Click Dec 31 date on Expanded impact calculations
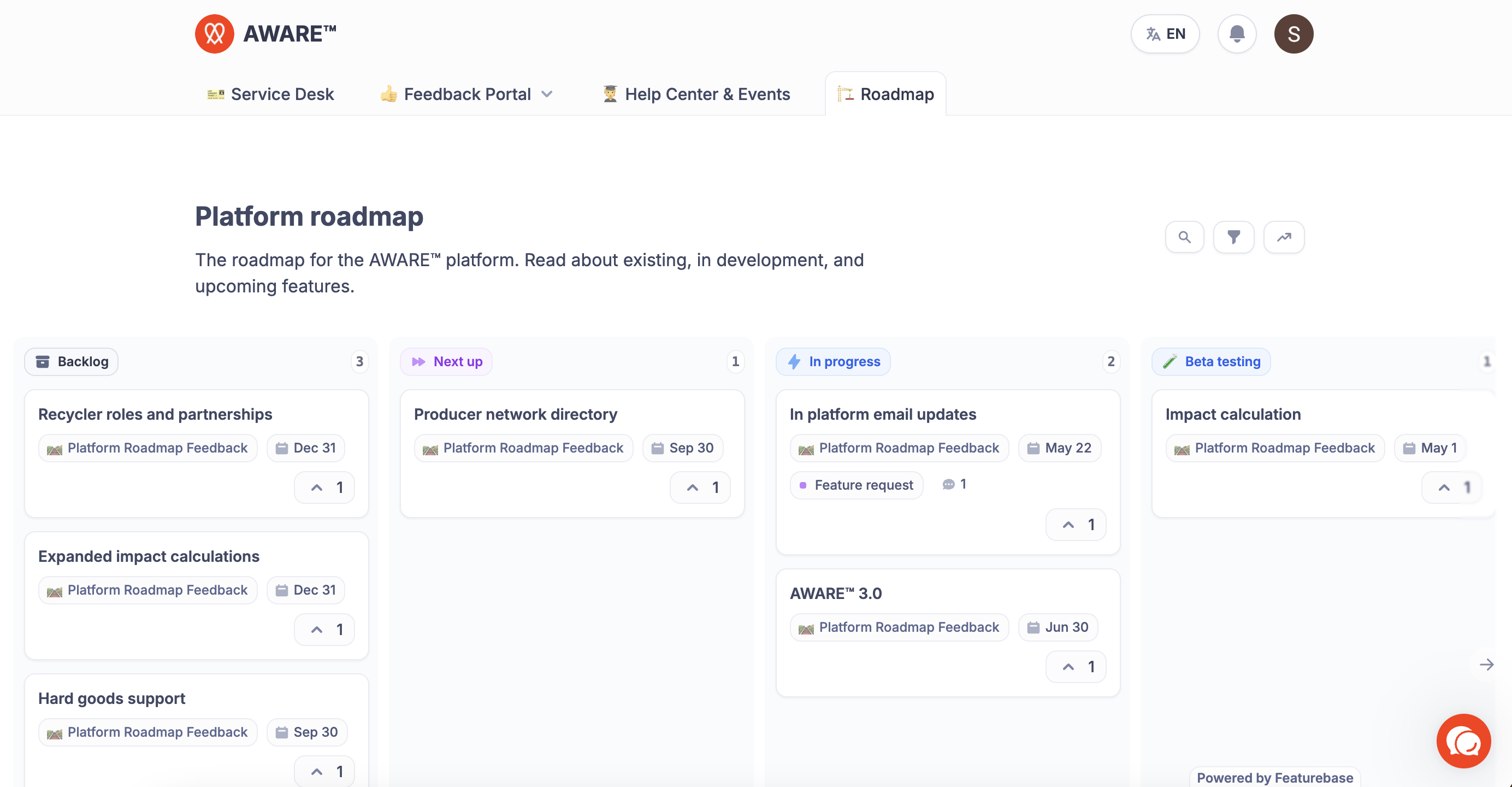The width and height of the screenshot is (1512, 787). click(306, 590)
